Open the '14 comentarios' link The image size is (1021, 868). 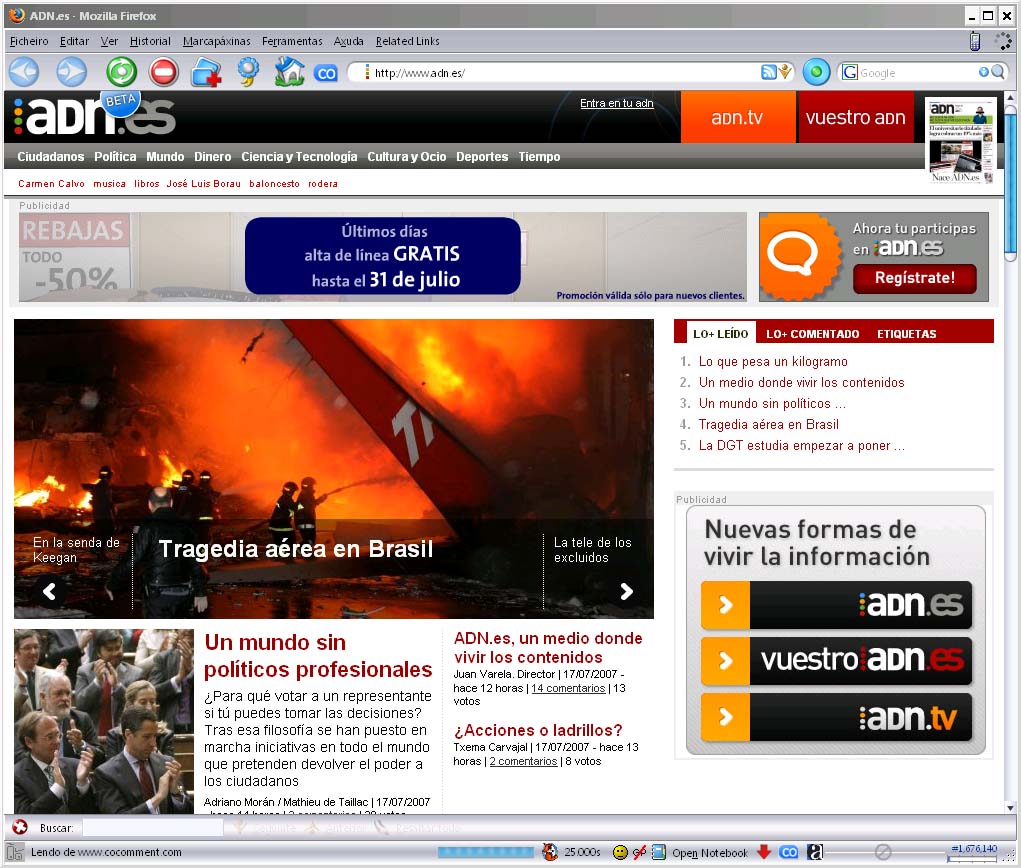pos(568,688)
